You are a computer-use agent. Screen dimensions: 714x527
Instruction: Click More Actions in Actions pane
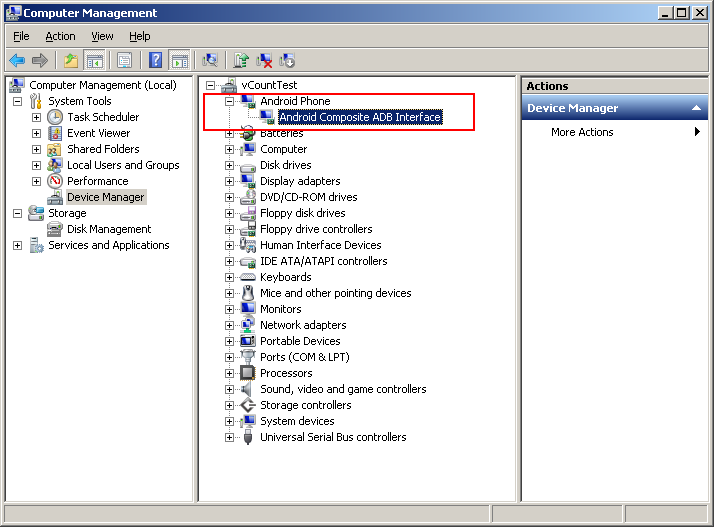click(x=582, y=132)
